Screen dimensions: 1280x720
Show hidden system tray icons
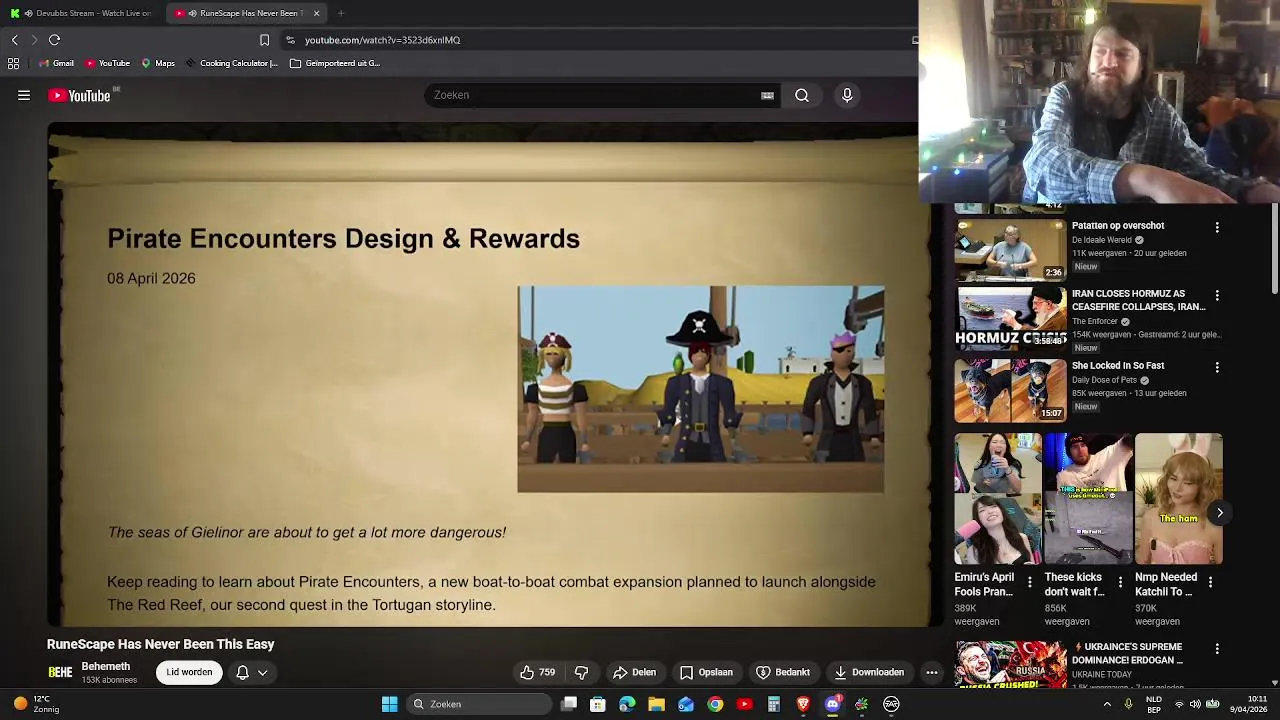click(1107, 704)
